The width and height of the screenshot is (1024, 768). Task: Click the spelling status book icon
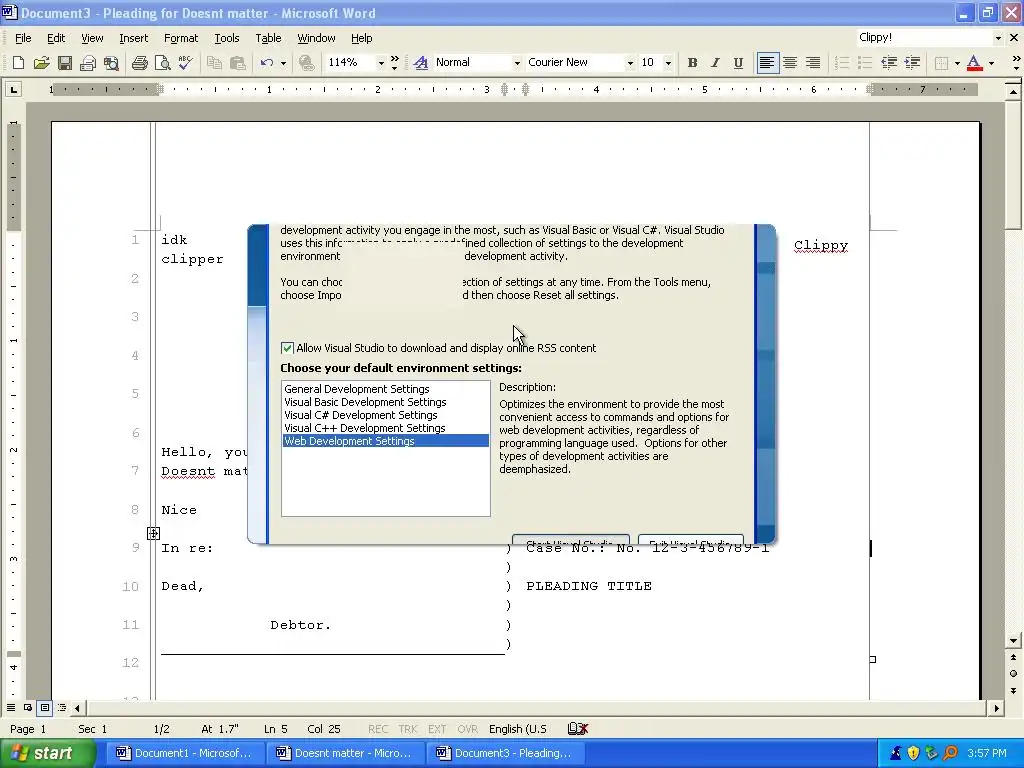578,729
